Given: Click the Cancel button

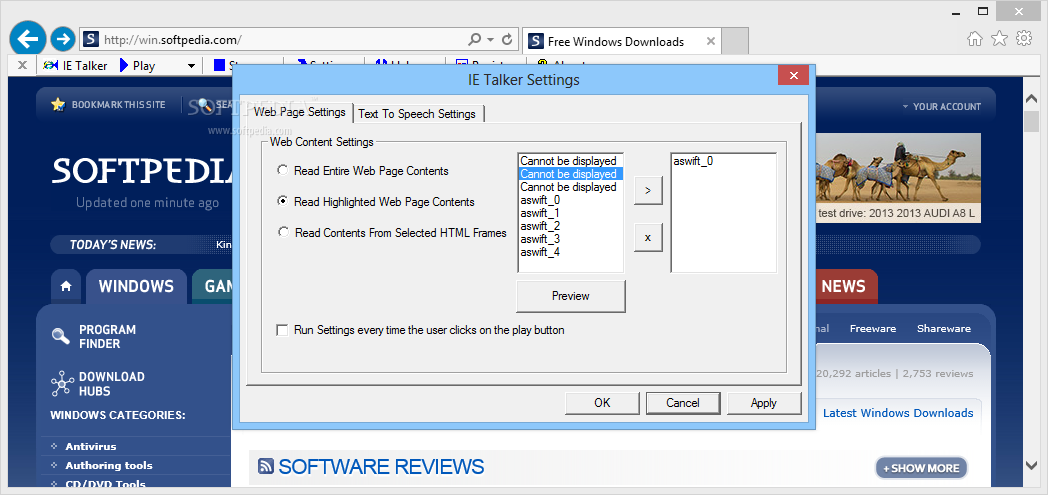Looking at the screenshot, I should [683, 403].
